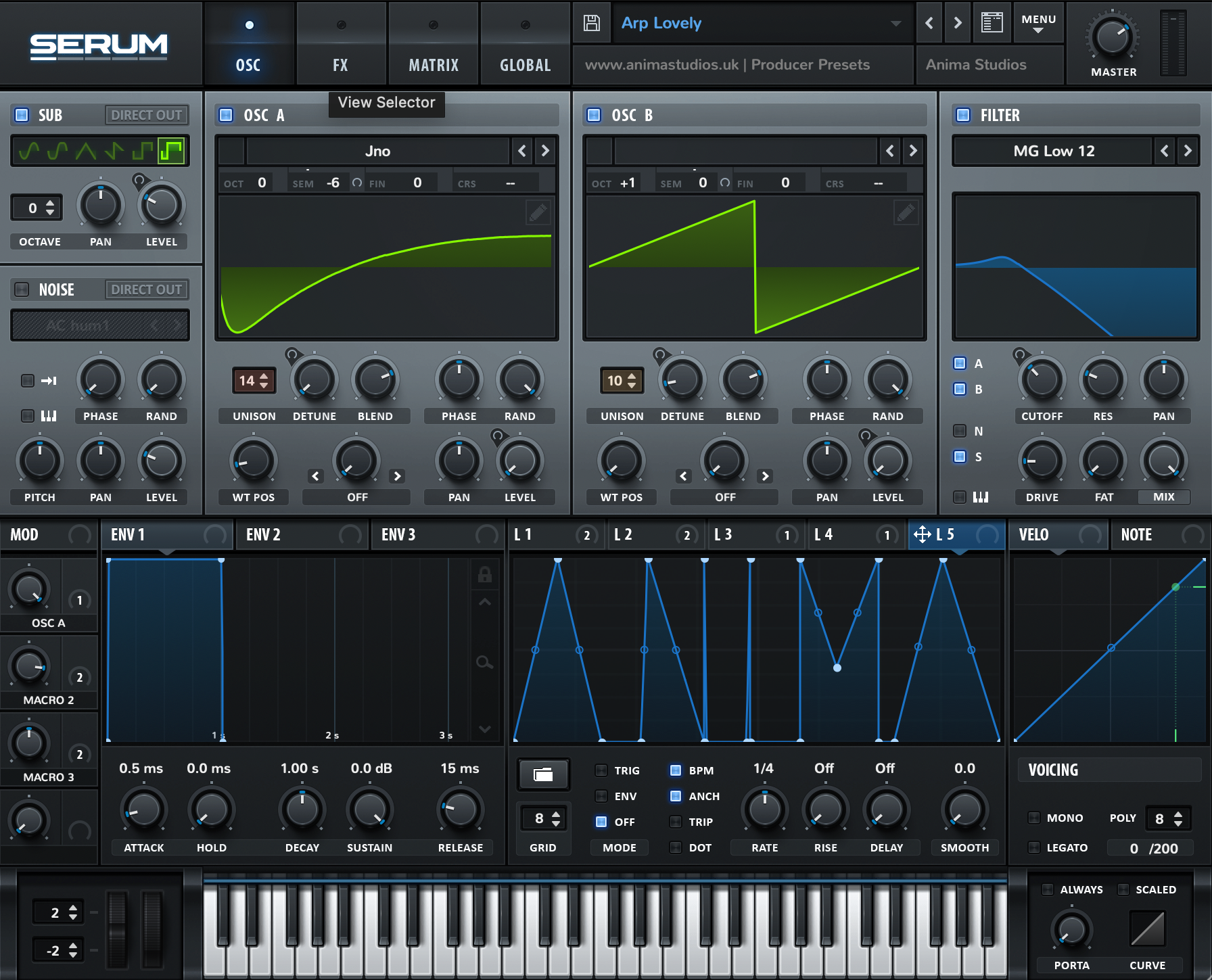Viewport: 1212px width, 980px height.
Task: Open OSC A wavetable pencil editor
Action: (538, 213)
